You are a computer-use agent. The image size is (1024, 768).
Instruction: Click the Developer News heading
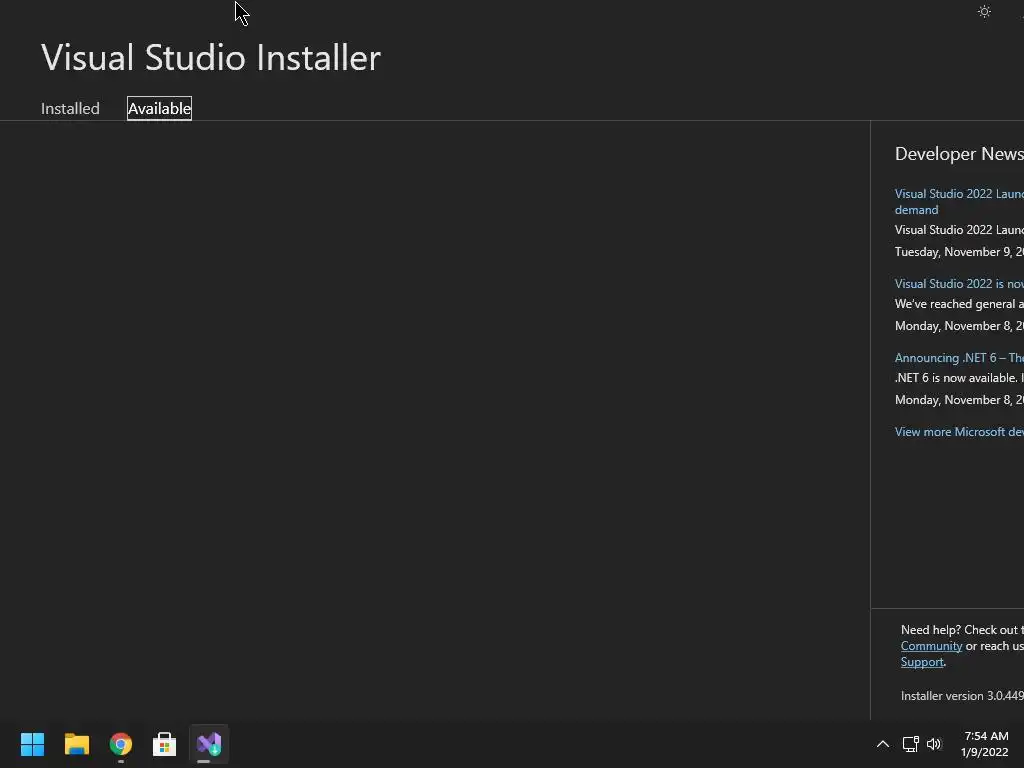(x=959, y=153)
